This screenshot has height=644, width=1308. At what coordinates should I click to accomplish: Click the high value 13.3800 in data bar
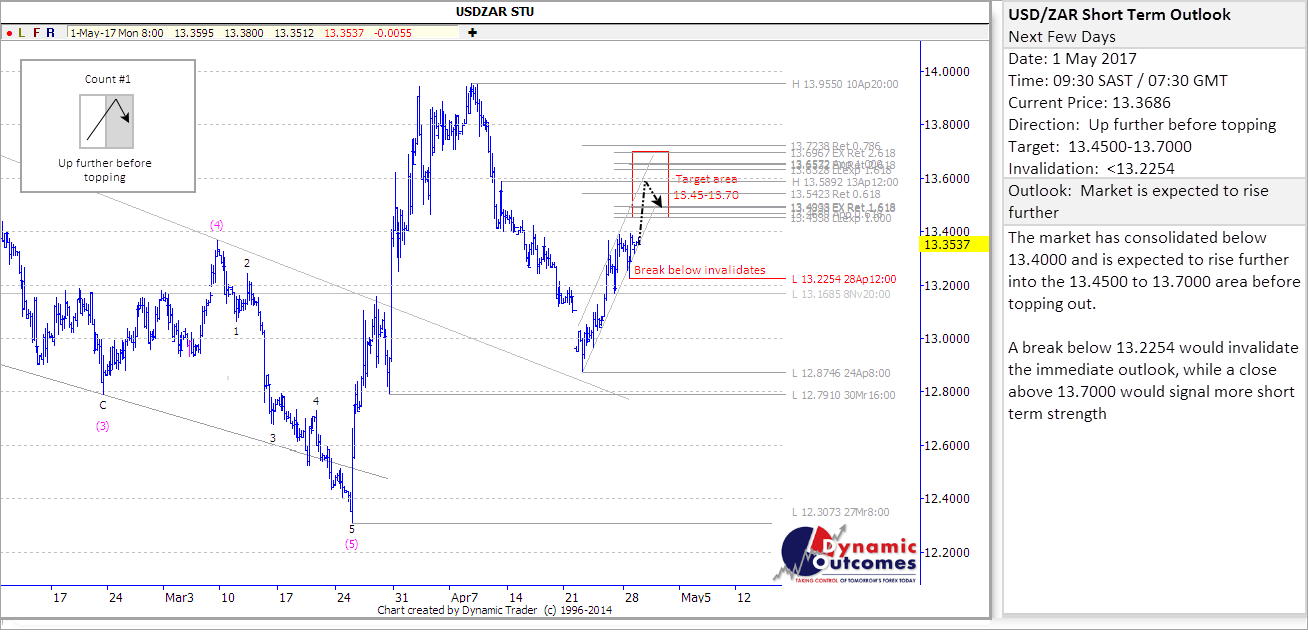coord(244,32)
